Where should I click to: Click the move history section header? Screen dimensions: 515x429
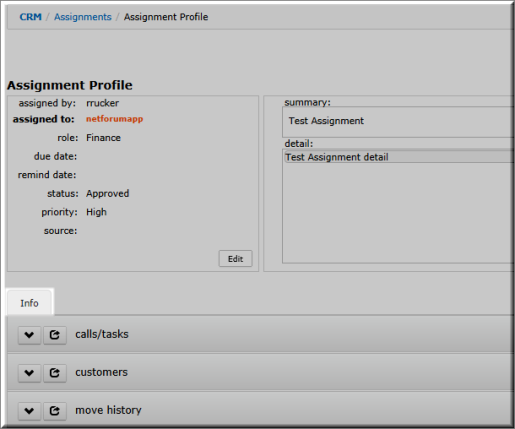(x=260, y=409)
